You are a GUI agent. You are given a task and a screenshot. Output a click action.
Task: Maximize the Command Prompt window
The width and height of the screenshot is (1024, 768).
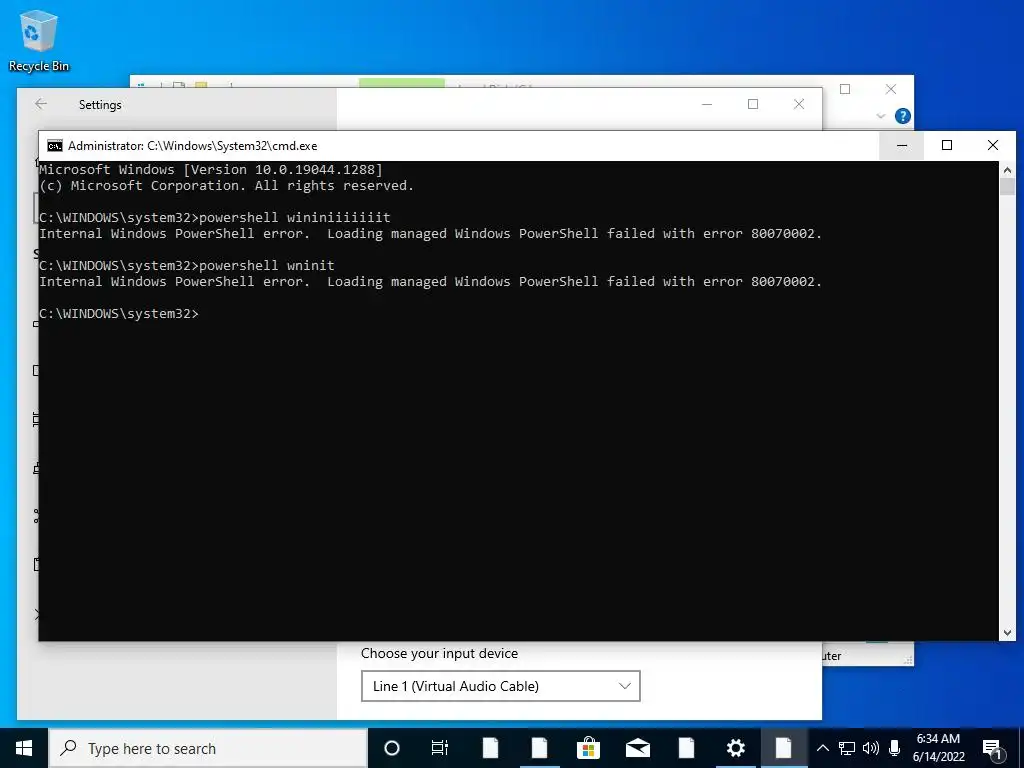coord(947,146)
